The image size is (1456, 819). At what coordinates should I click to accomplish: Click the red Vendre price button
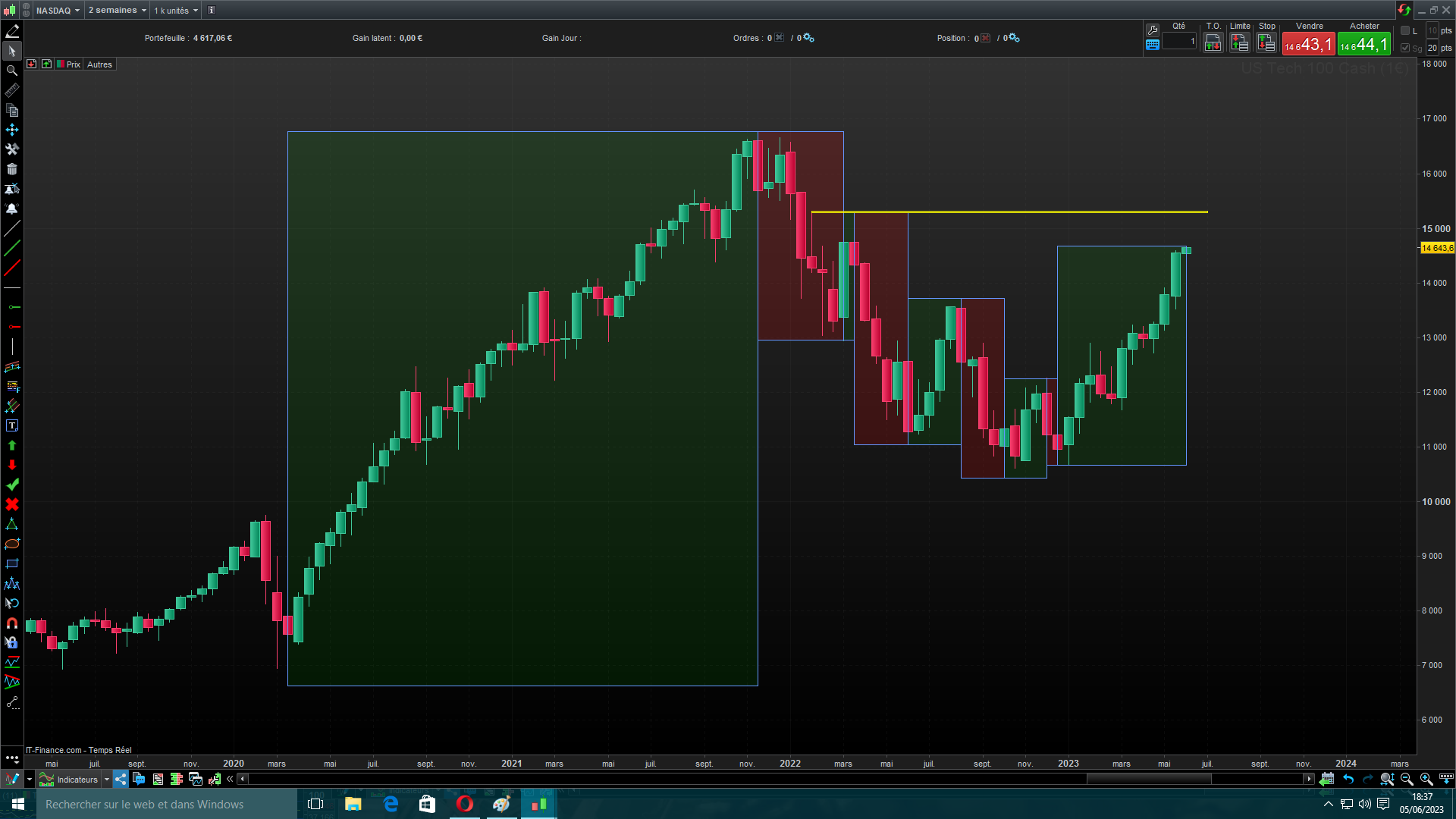(1308, 45)
